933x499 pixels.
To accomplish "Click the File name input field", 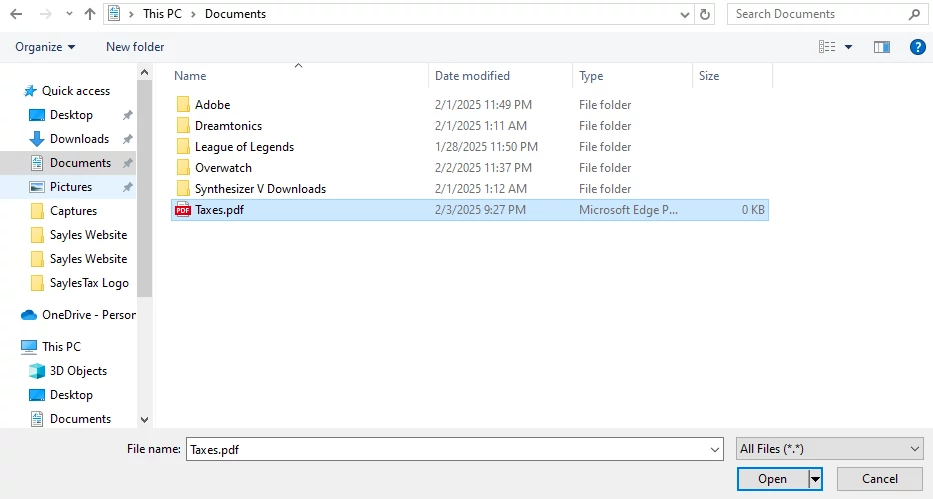I will pos(454,450).
